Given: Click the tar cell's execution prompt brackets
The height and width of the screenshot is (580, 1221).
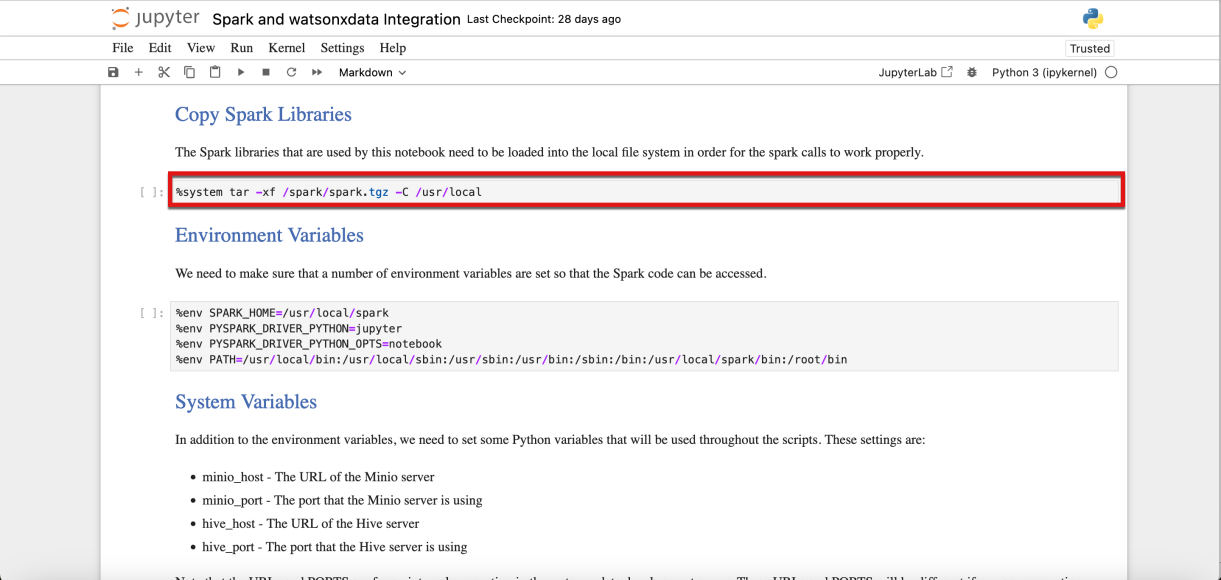Looking at the screenshot, I should (x=152, y=192).
